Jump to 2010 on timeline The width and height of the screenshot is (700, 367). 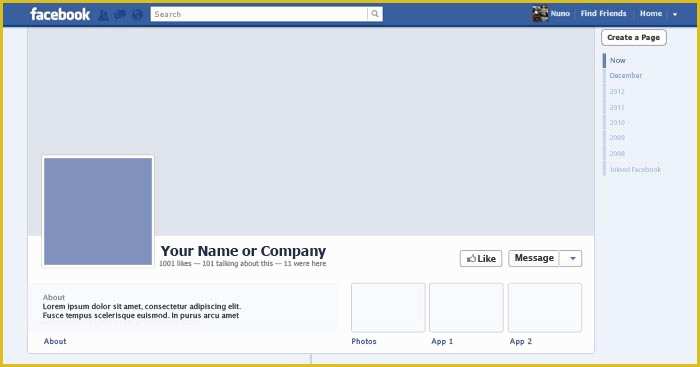coord(617,123)
